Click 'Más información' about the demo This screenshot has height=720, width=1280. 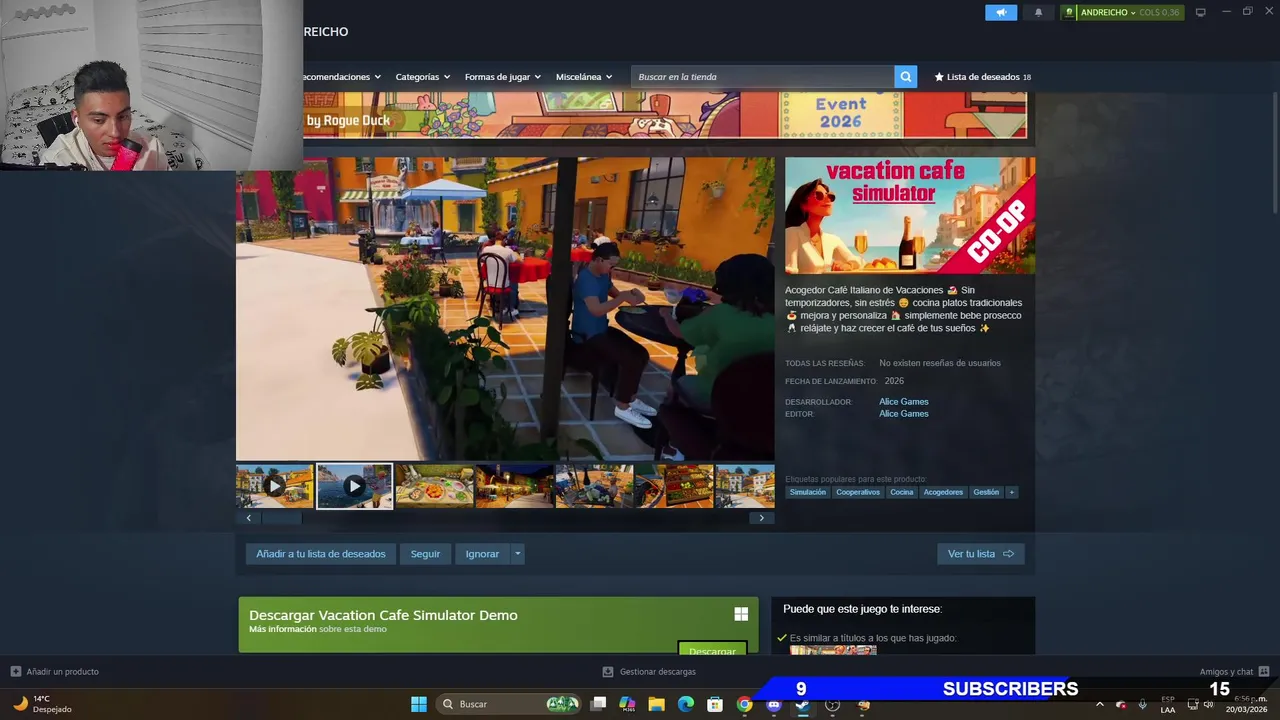(x=282, y=629)
